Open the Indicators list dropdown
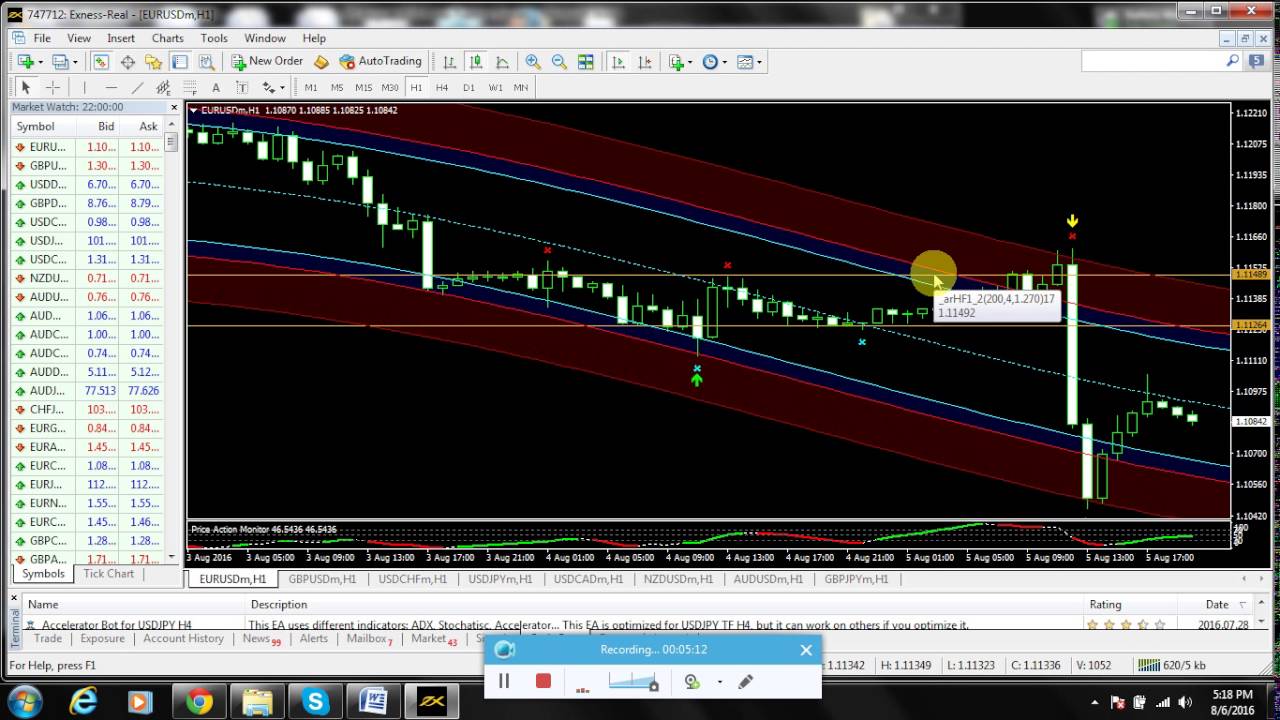This screenshot has width=1280, height=720. coord(680,62)
